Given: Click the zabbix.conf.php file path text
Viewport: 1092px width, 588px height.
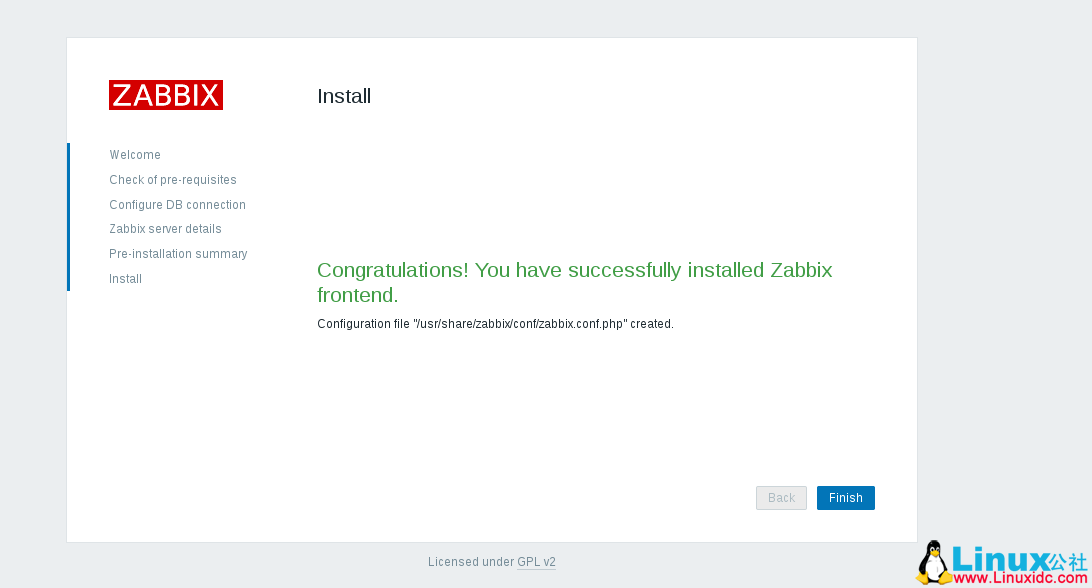Looking at the screenshot, I should 520,324.
